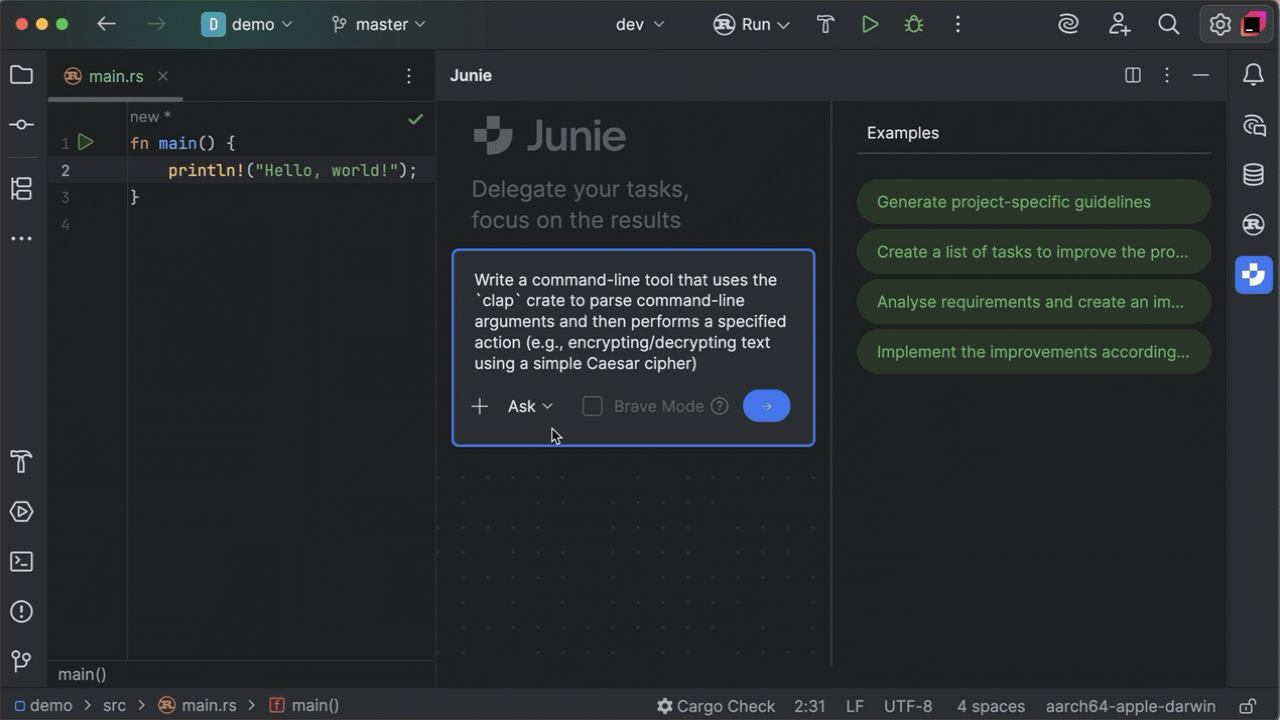Click the main() sticky breadcrumb below editor
The image size is (1280, 720).
(x=82, y=675)
